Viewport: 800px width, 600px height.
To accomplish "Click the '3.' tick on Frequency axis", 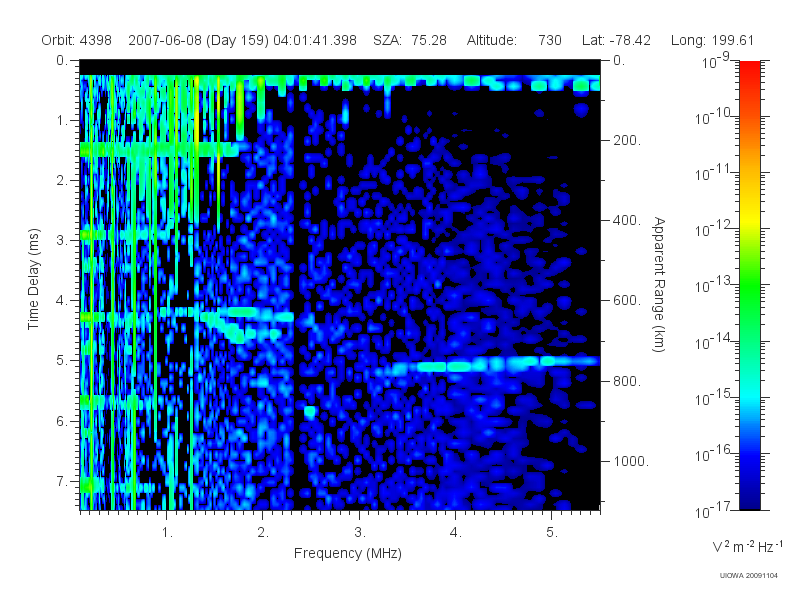I will [x=360, y=533].
